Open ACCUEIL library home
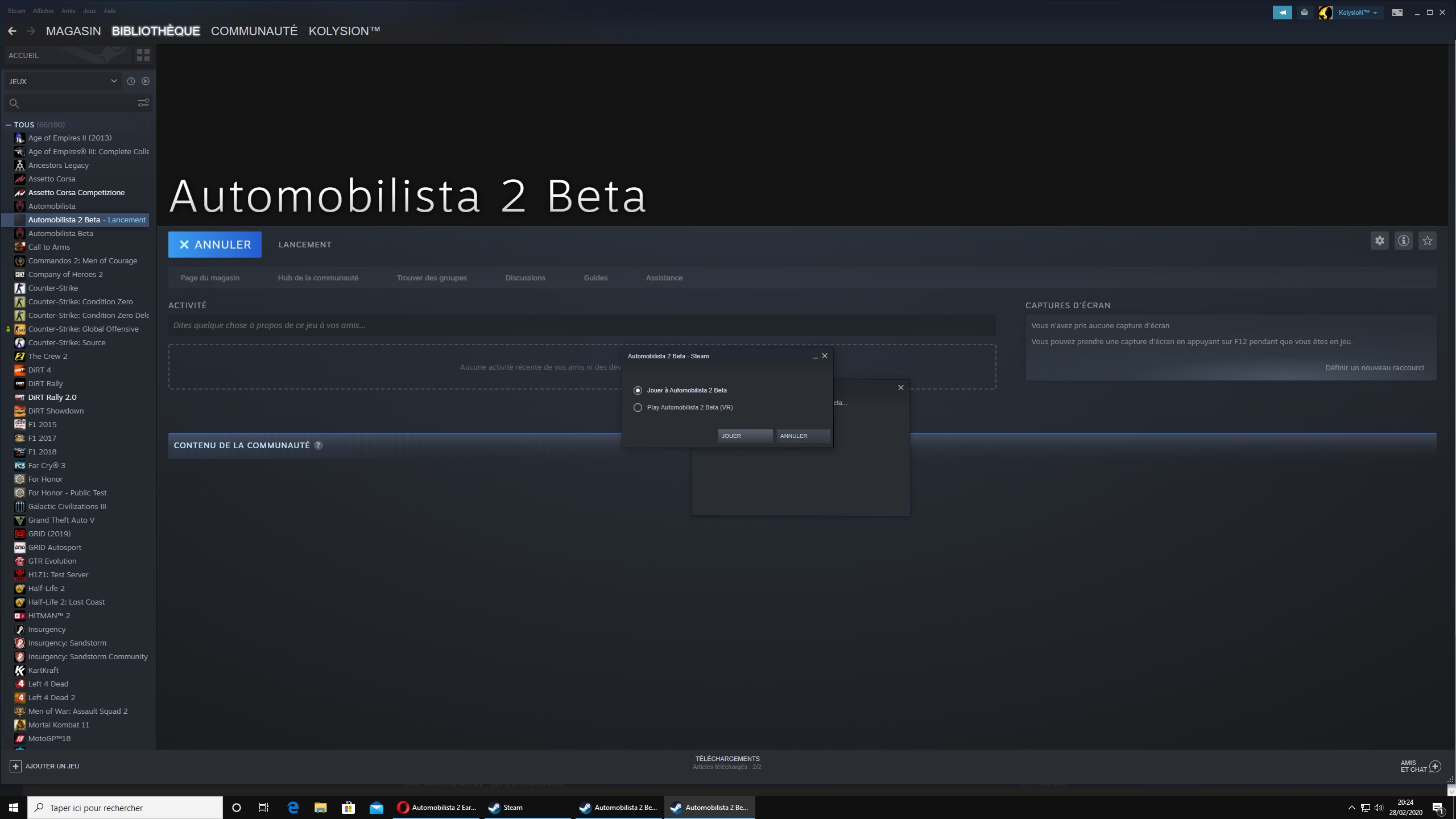The height and width of the screenshot is (819, 1456). tap(67, 55)
